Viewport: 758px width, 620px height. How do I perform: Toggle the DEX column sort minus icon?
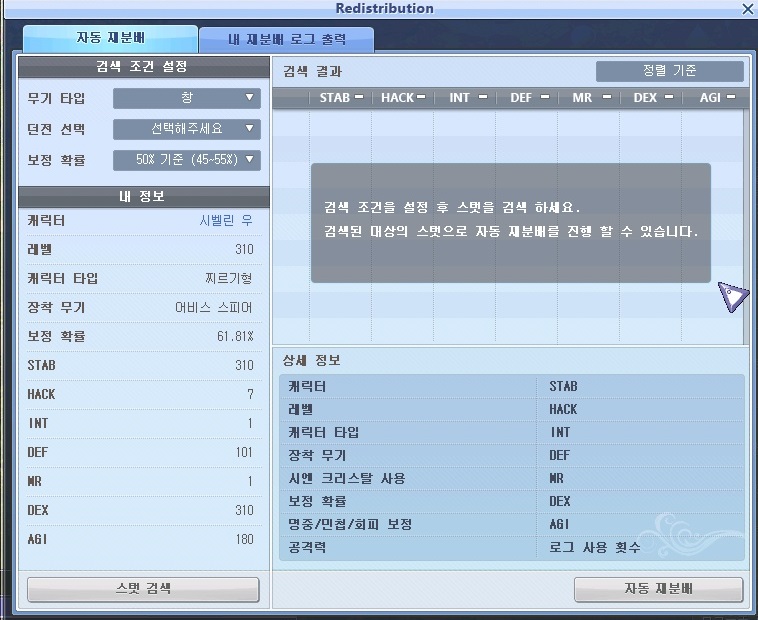point(669,97)
